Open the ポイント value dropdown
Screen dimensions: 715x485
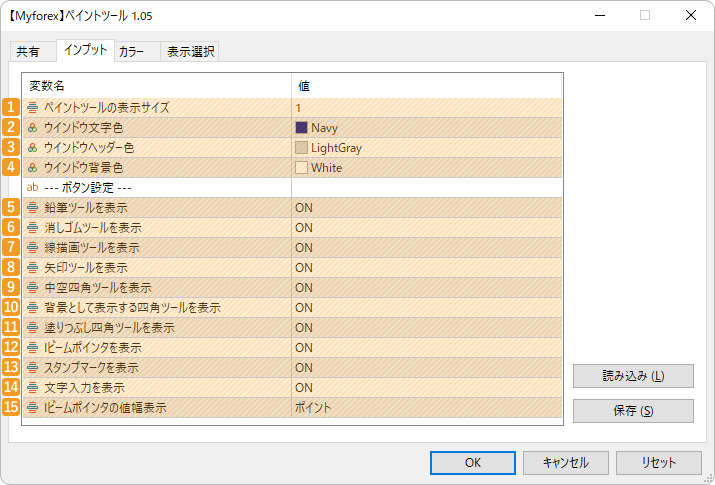coord(427,408)
